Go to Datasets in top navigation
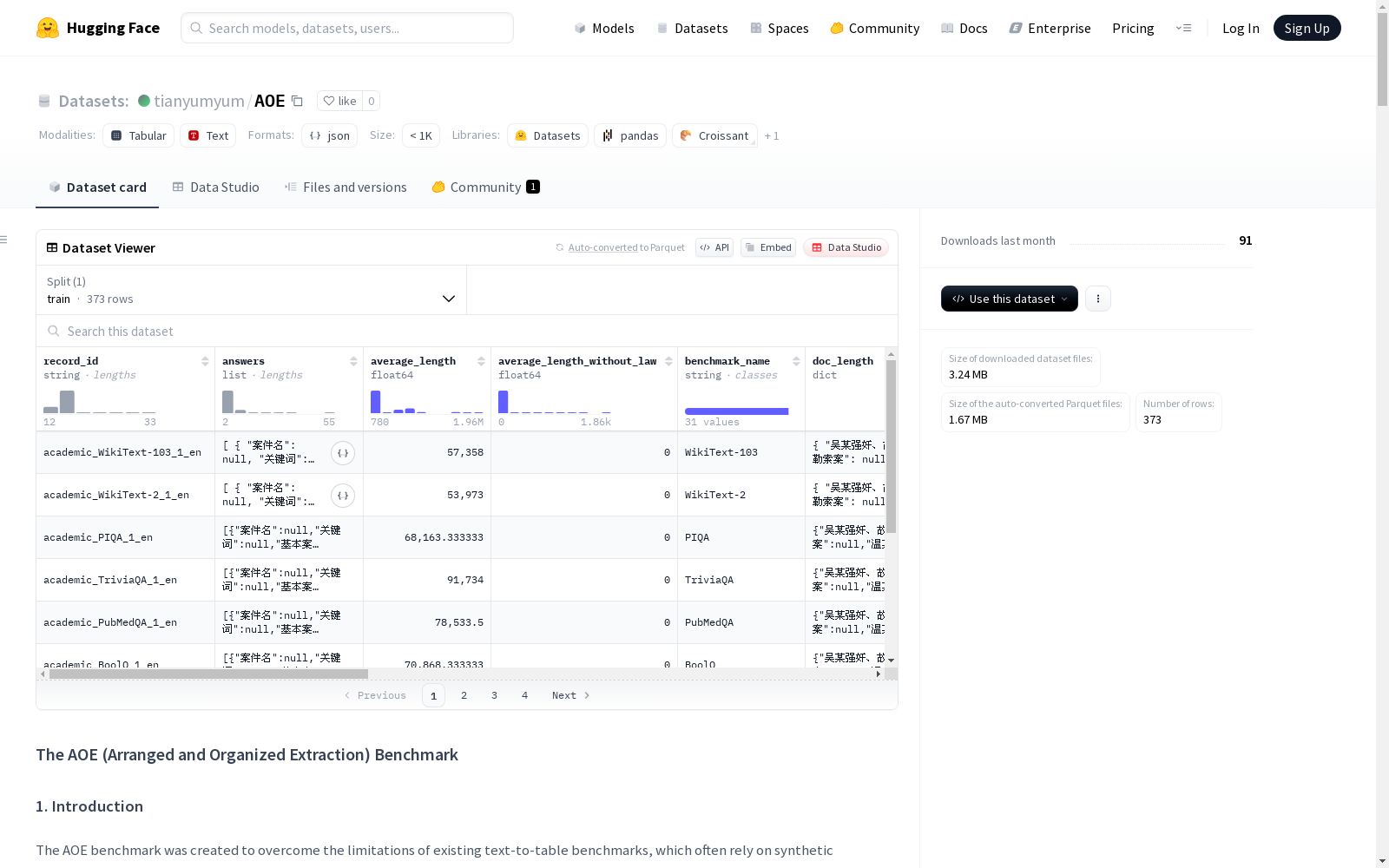The width and height of the screenshot is (1389, 868). [693, 28]
